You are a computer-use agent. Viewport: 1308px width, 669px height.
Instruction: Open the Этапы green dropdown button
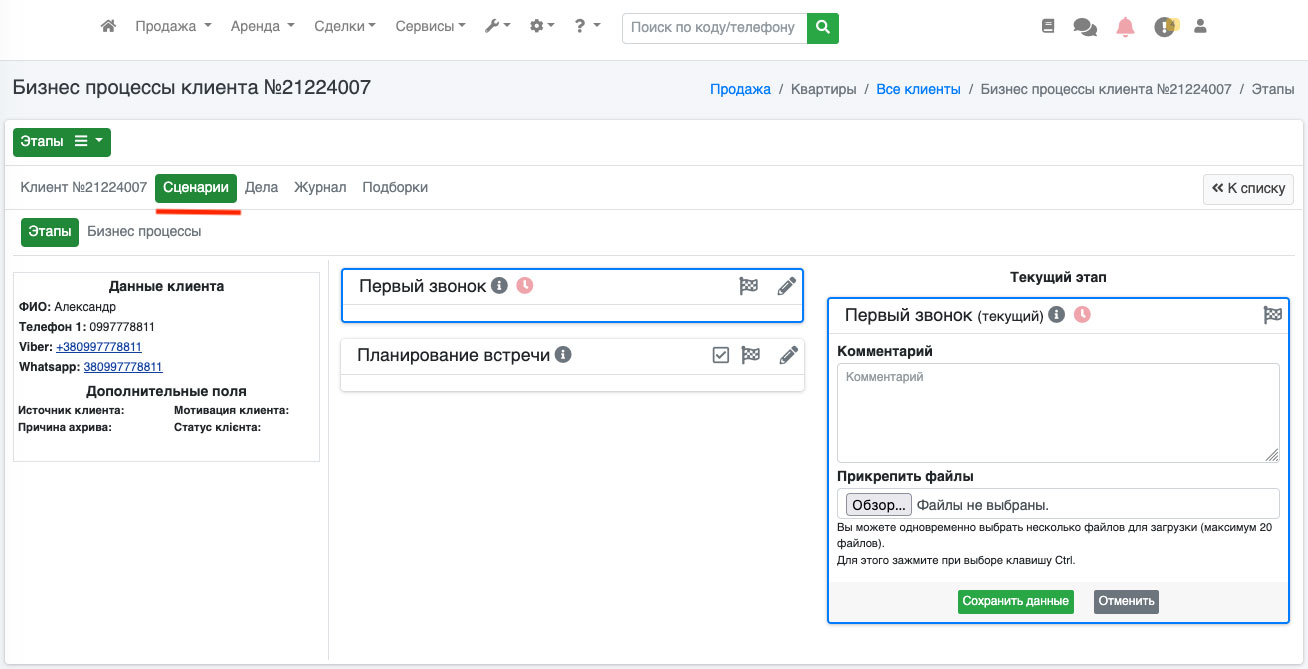pos(61,142)
